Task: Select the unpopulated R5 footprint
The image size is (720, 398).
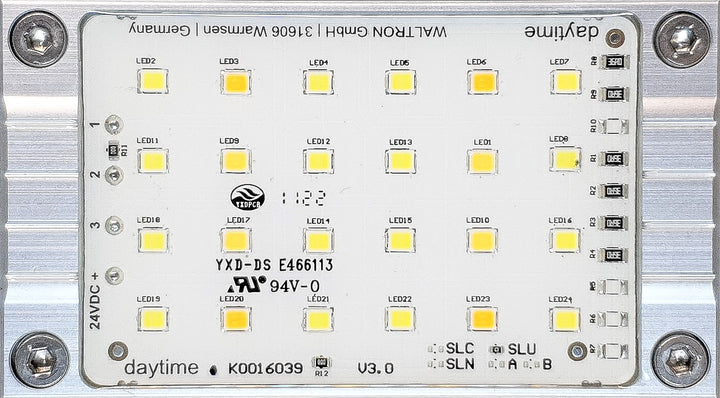Action: (x=614, y=287)
